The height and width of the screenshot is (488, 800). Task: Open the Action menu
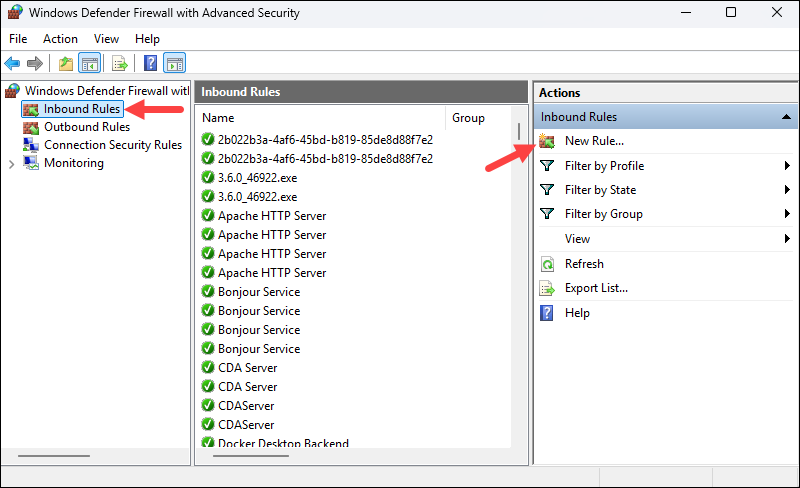pos(60,39)
